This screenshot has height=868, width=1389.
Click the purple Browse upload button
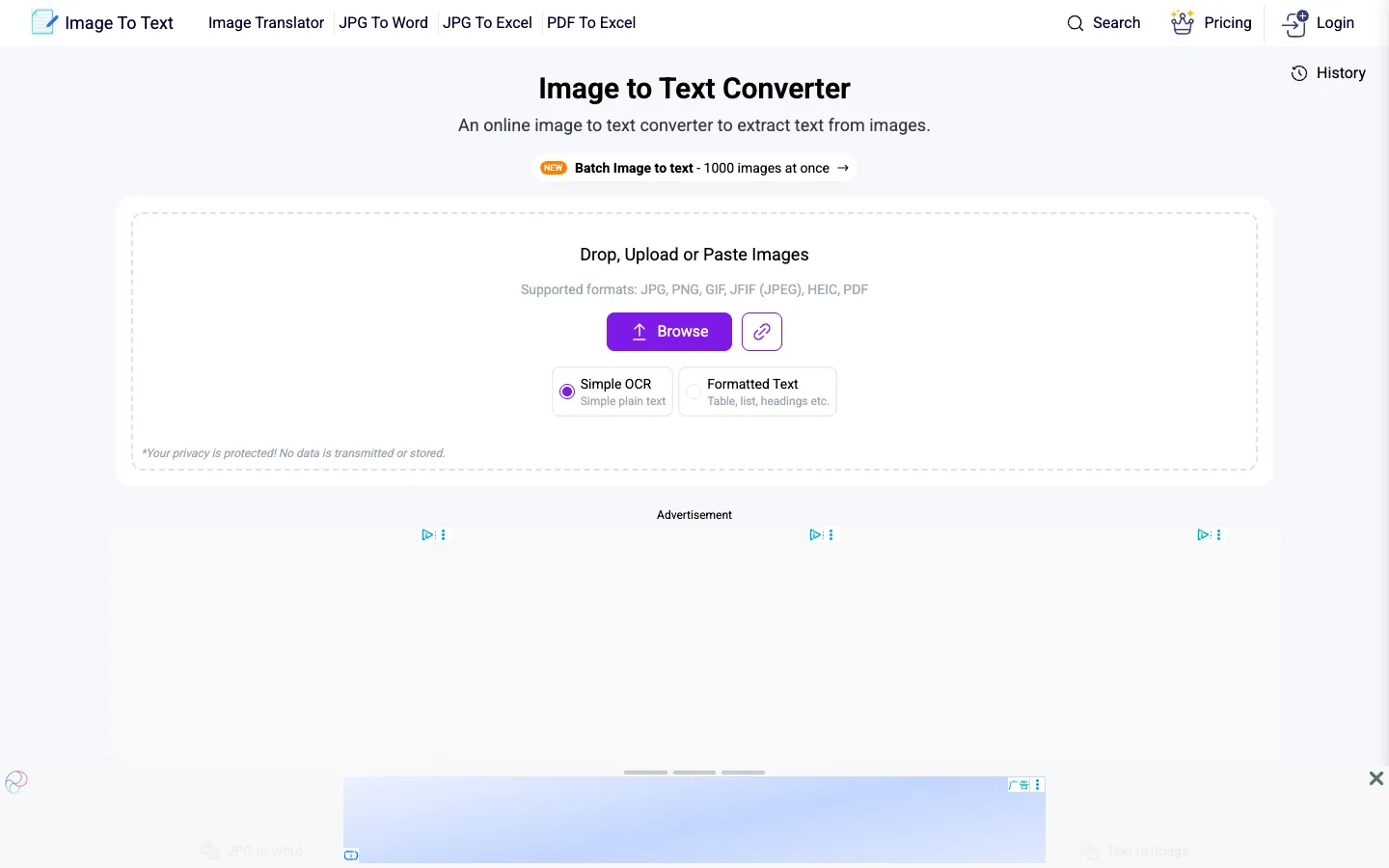coord(669,332)
